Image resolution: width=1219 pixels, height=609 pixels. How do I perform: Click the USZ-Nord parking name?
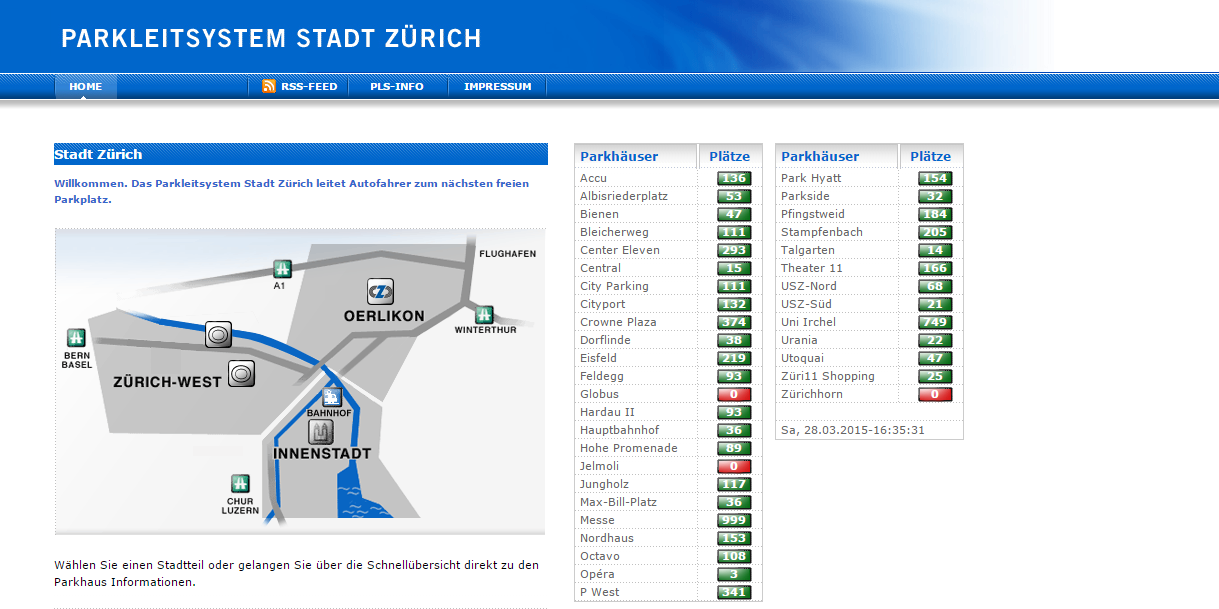coord(809,286)
